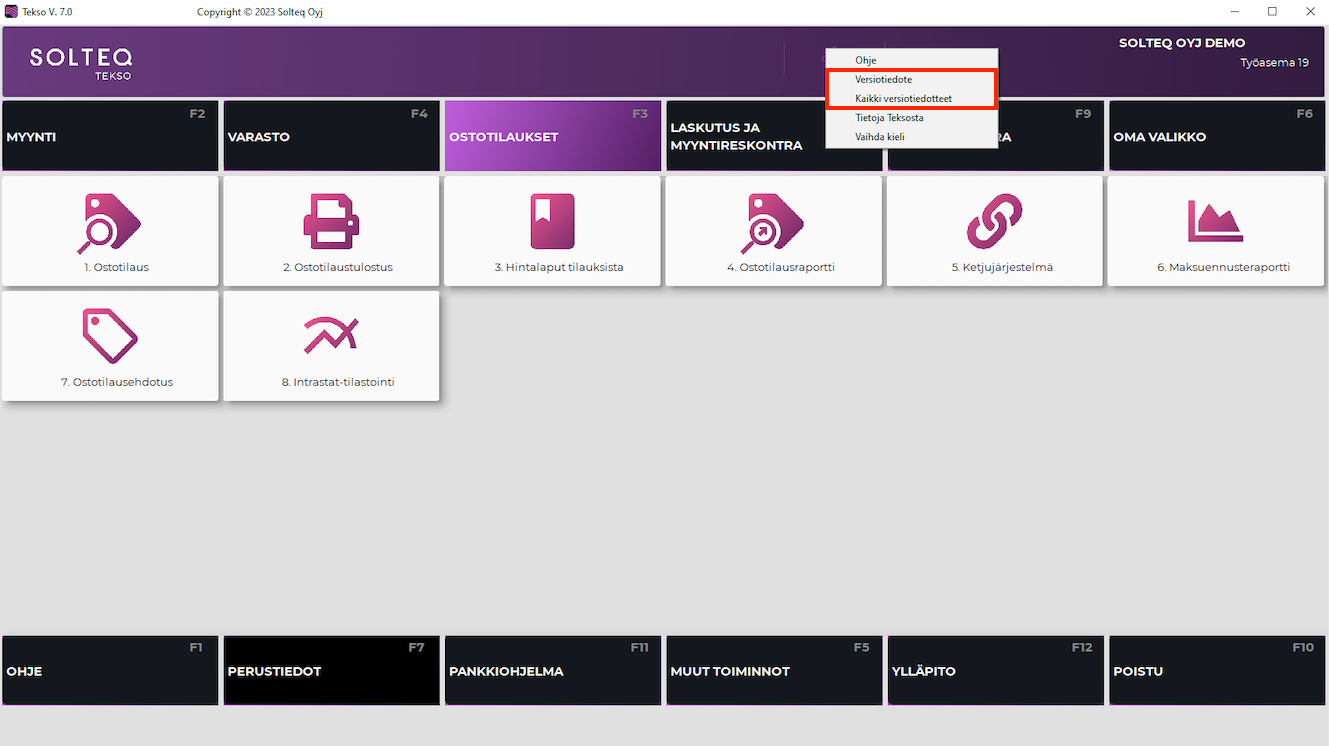The height and width of the screenshot is (746, 1329).
Task: Open Kaikki versiotiedotteet menu item
Action: (903, 99)
